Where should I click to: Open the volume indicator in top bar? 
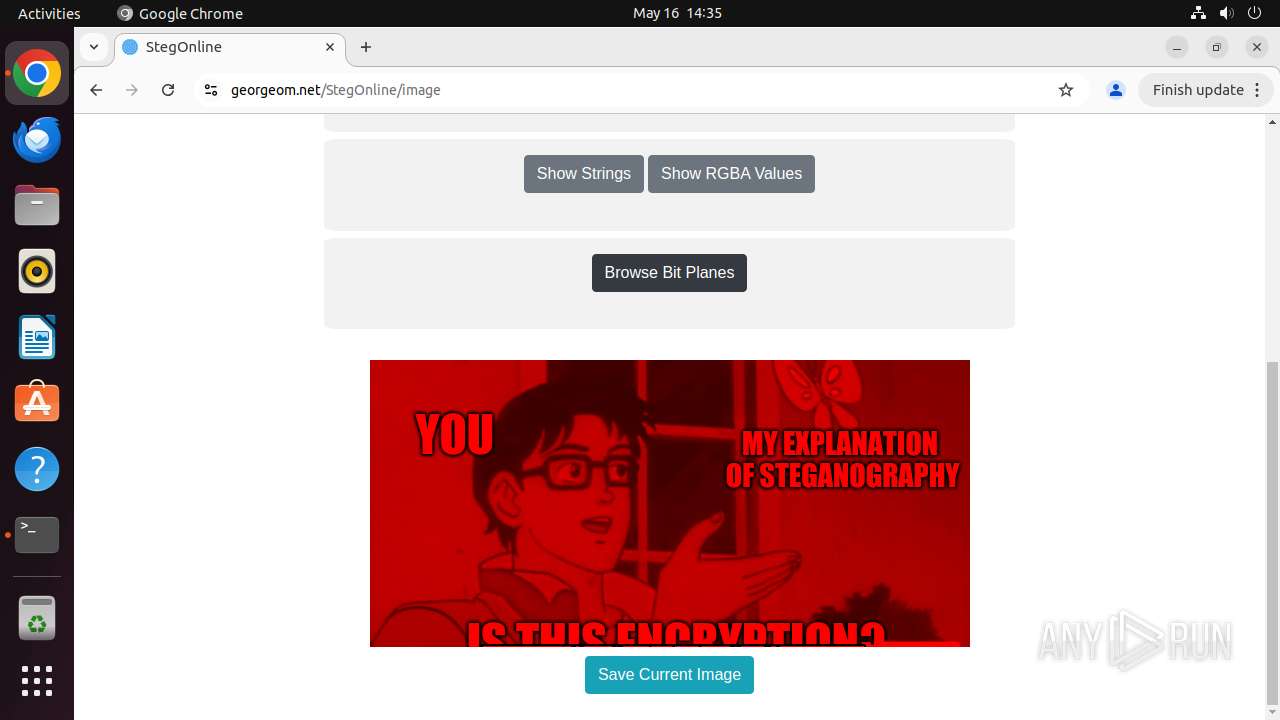tap(1227, 13)
